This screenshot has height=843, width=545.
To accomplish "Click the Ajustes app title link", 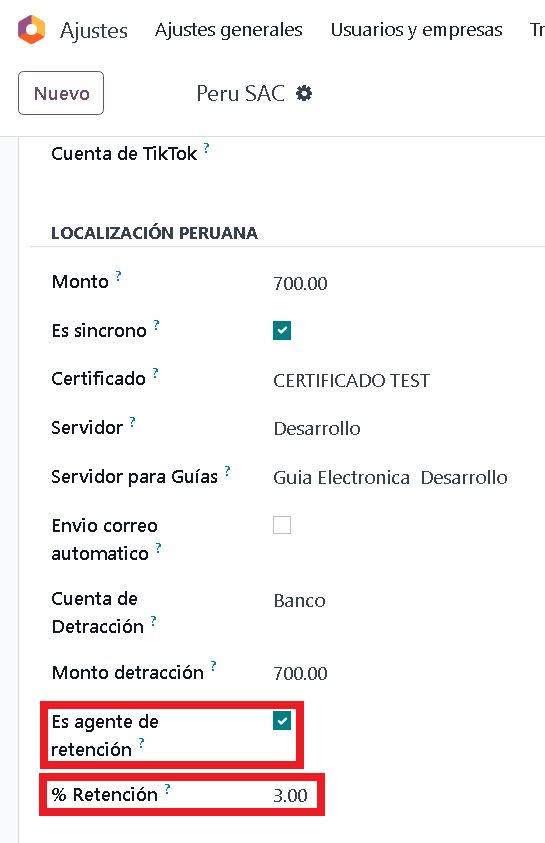I will tap(94, 31).
